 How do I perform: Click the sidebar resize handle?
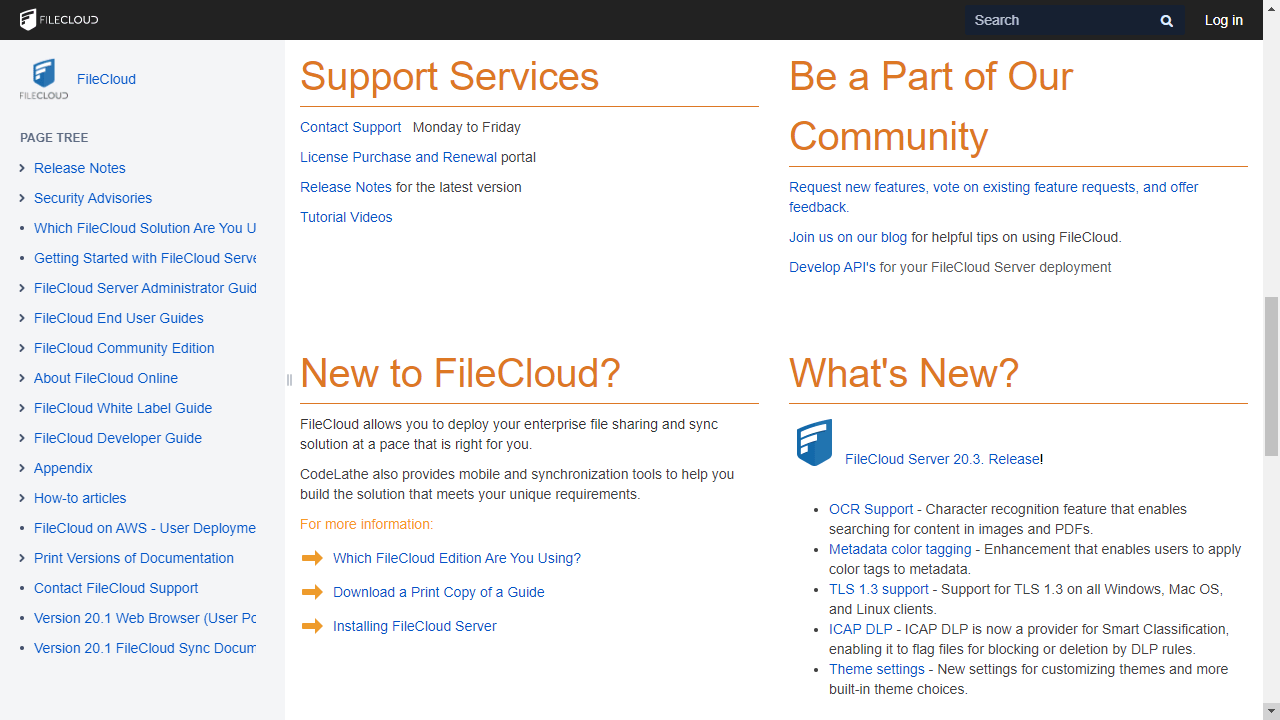288,380
